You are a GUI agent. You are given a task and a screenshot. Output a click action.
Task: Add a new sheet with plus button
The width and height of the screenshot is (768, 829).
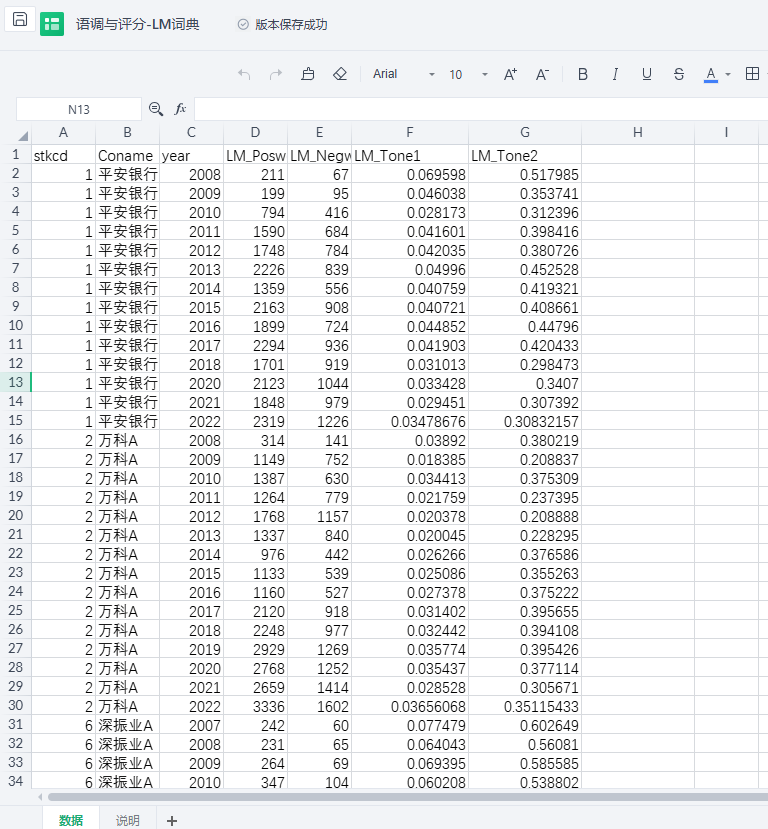click(x=172, y=821)
